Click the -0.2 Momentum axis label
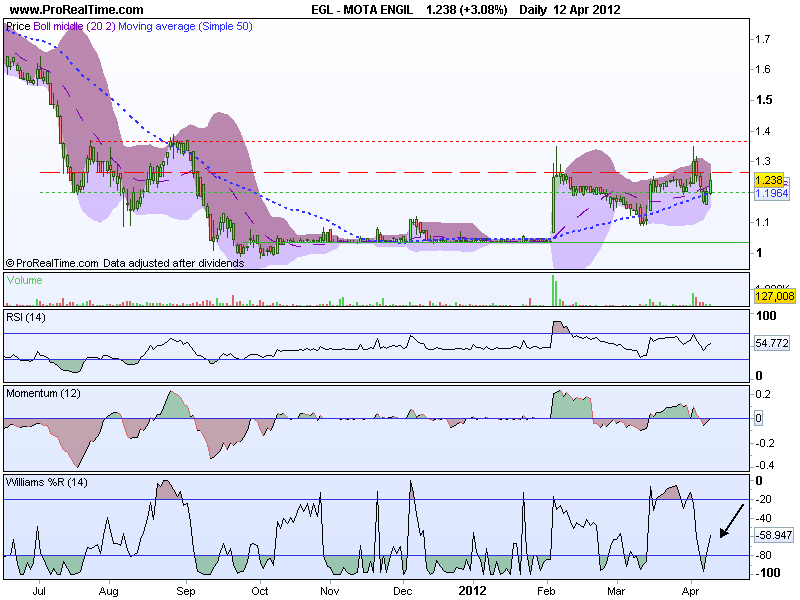Image resolution: width=800 pixels, height=600 pixels. pos(765,443)
